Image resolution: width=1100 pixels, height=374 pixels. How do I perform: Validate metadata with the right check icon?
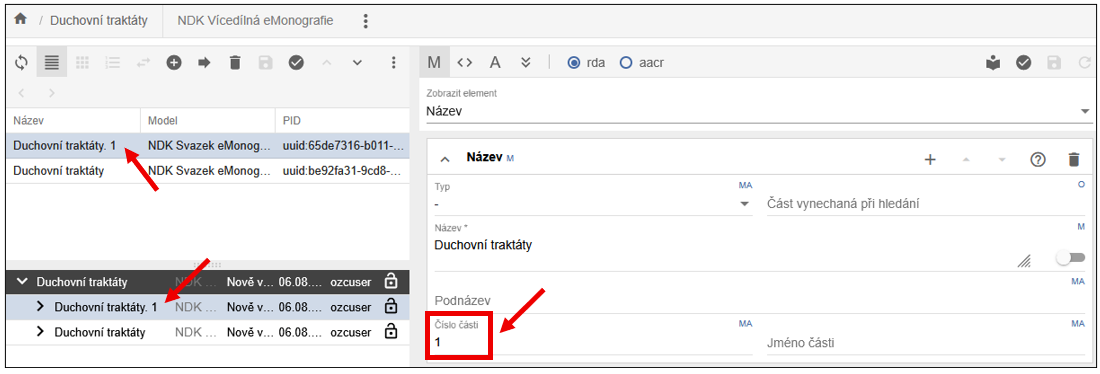(x=1024, y=63)
